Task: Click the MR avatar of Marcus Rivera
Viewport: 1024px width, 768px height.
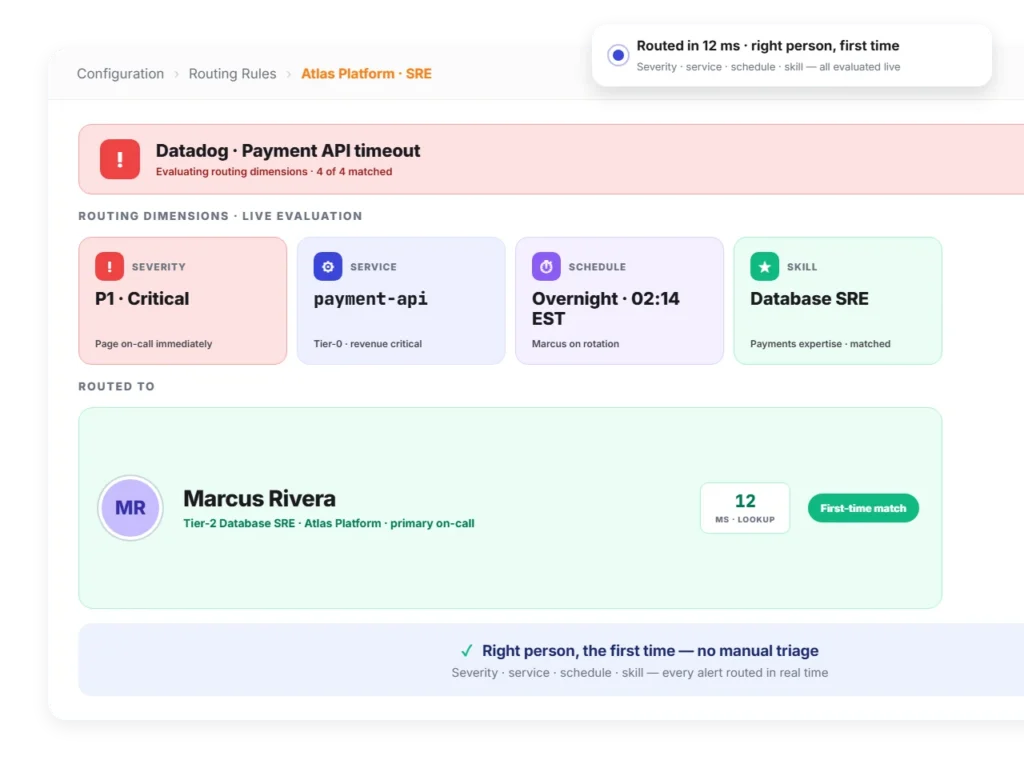Action: click(130, 507)
